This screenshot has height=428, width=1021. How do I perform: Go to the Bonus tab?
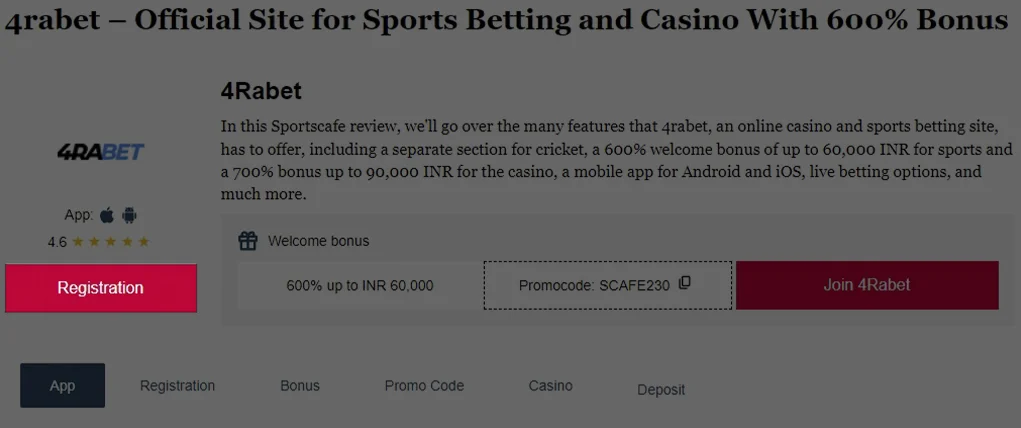[x=300, y=386]
